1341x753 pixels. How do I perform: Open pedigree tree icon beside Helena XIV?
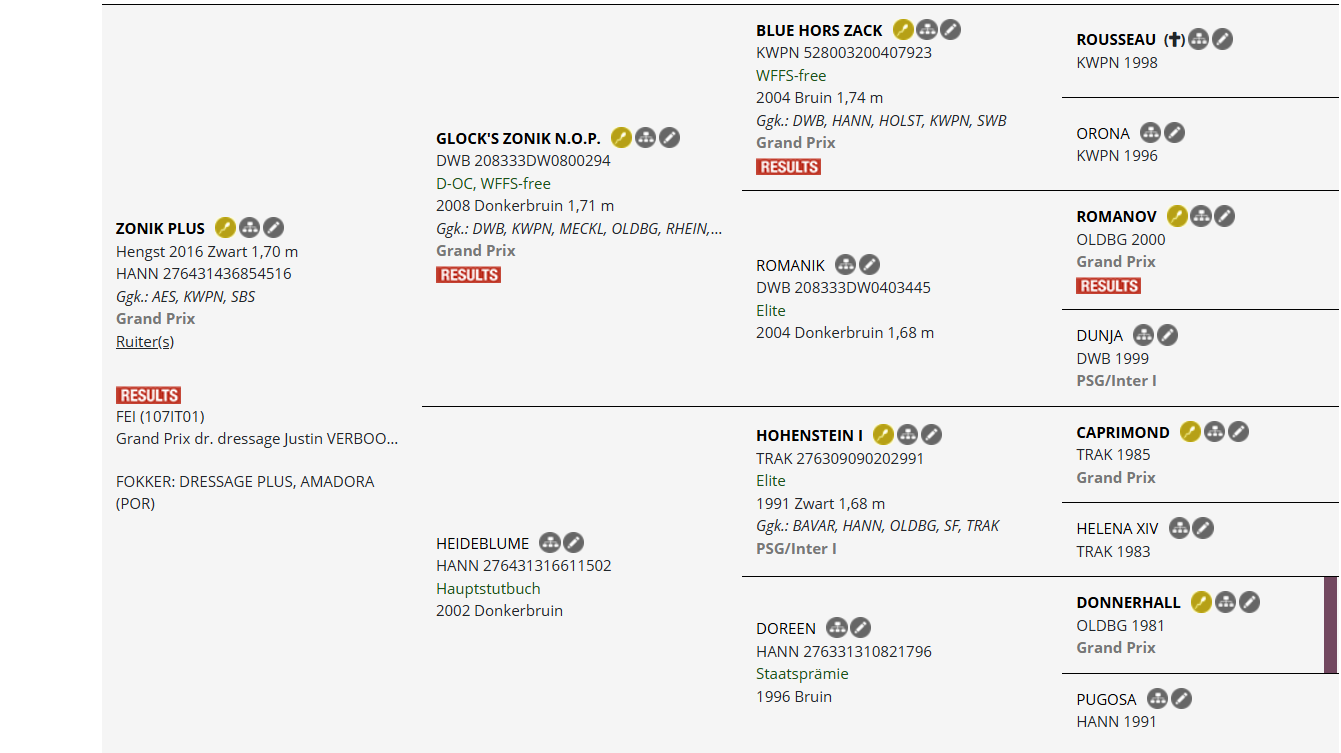coord(1180,528)
